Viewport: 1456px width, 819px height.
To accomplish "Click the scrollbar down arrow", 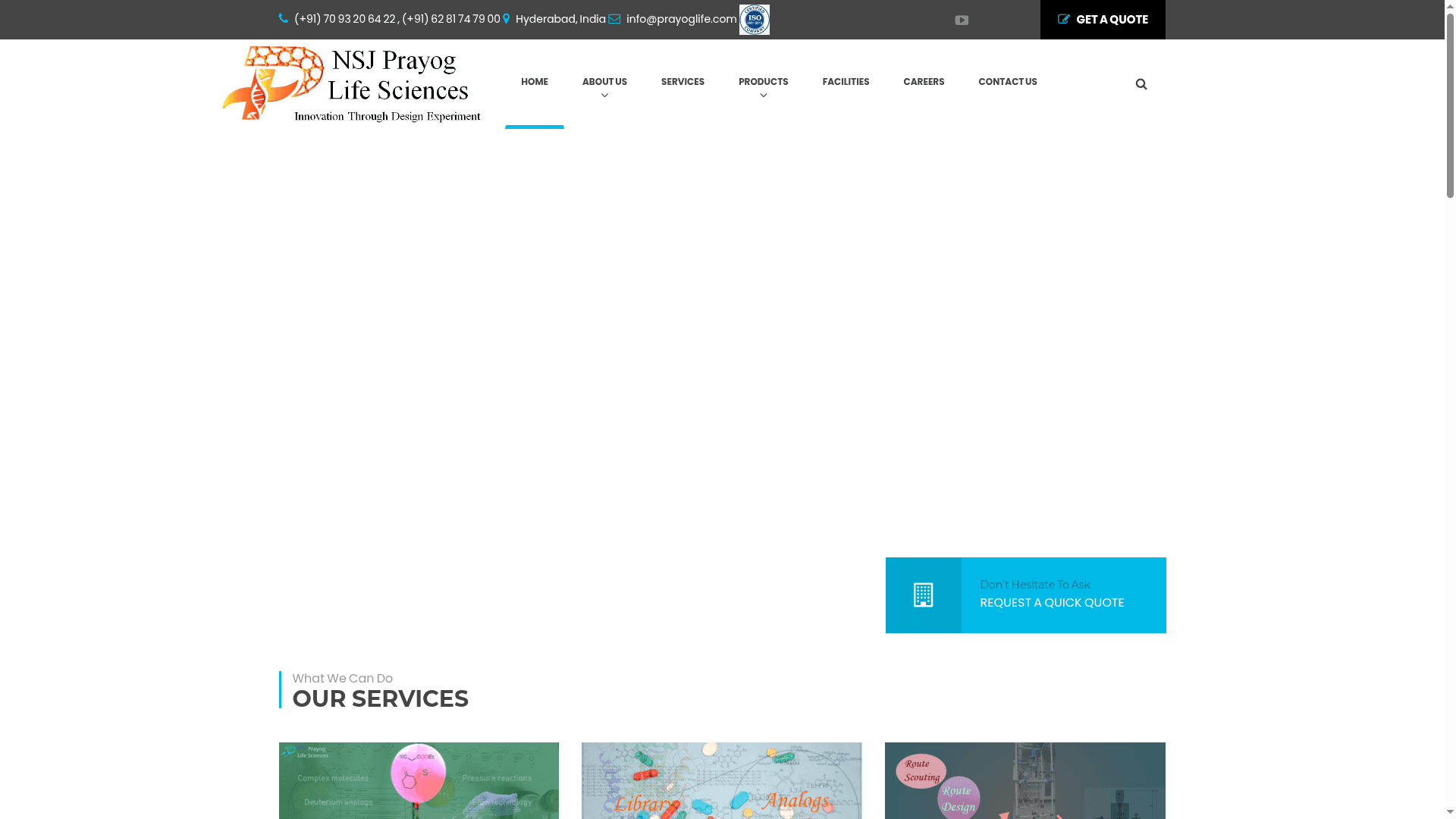I will coord(1449,811).
